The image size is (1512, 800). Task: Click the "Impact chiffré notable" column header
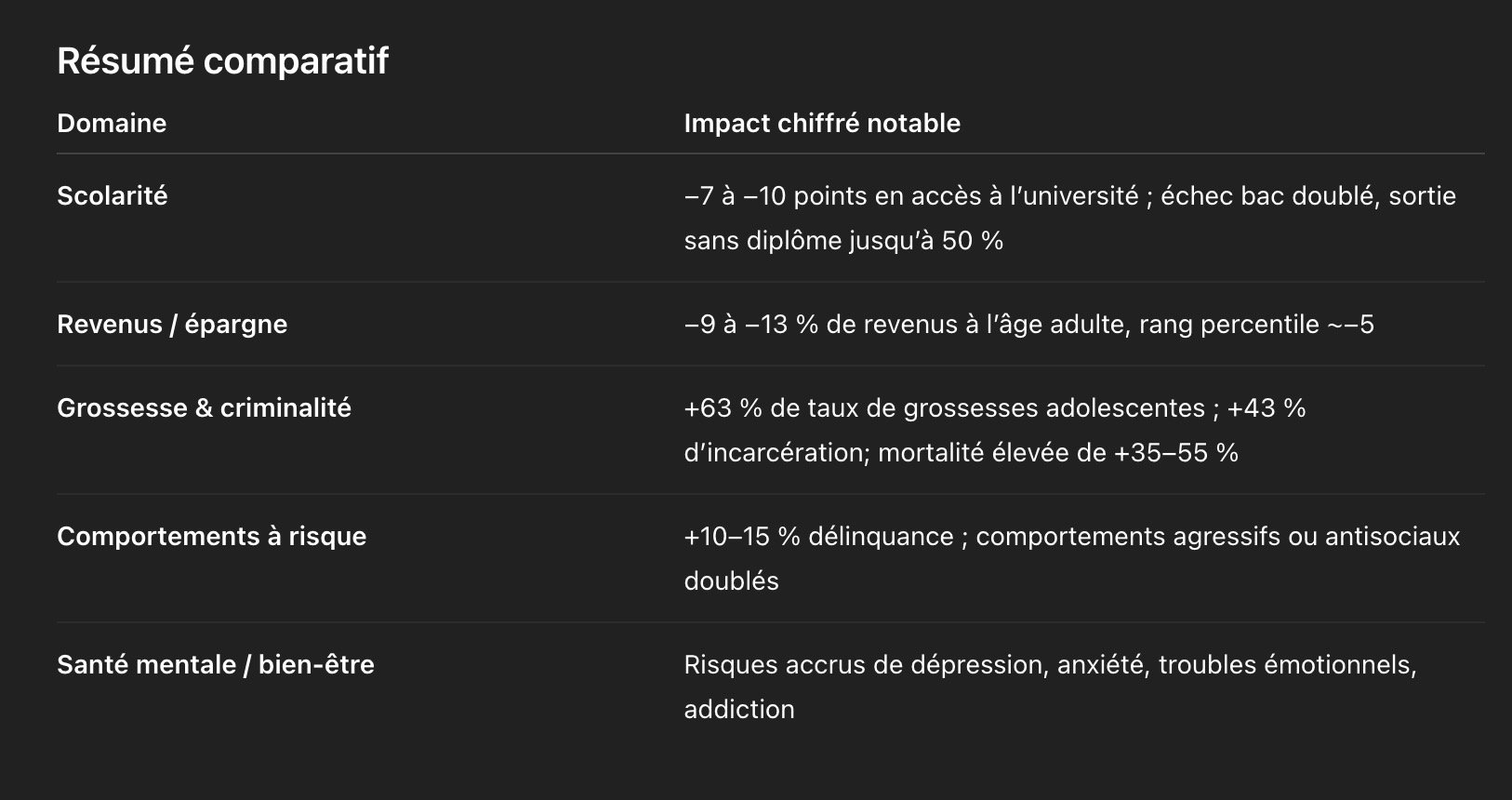pyautogui.click(x=822, y=124)
